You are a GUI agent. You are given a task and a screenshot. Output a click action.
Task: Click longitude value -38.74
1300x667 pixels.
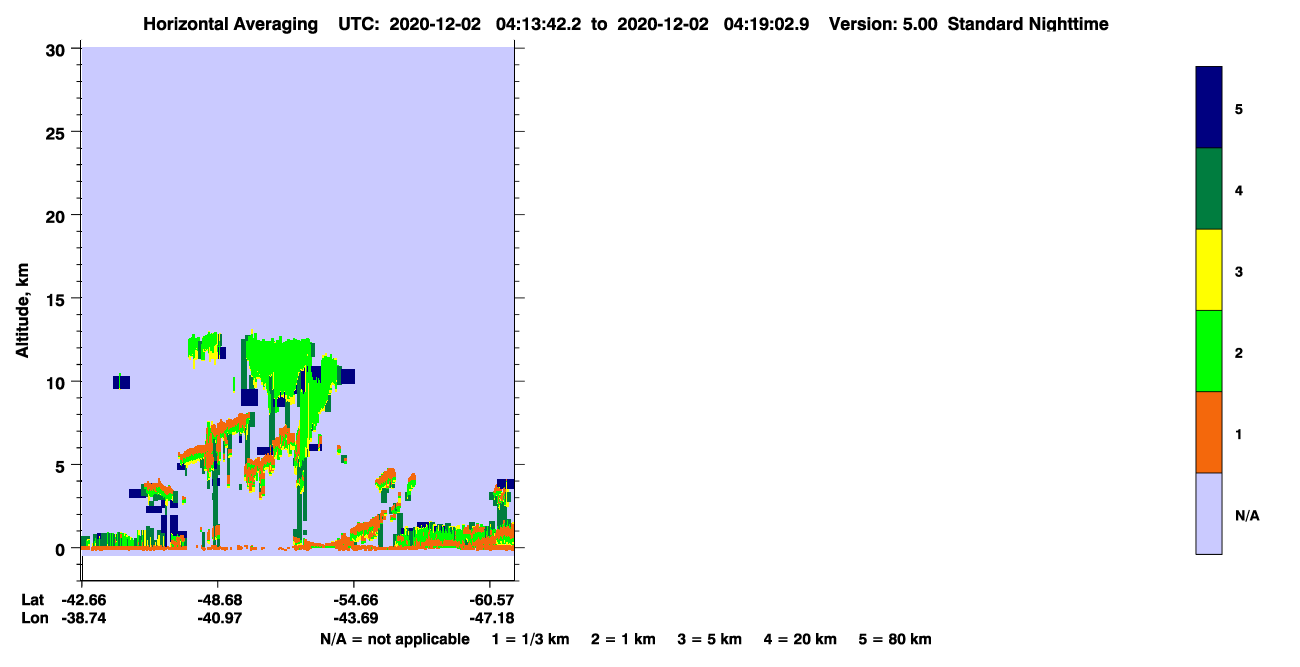[x=82, y=619]
